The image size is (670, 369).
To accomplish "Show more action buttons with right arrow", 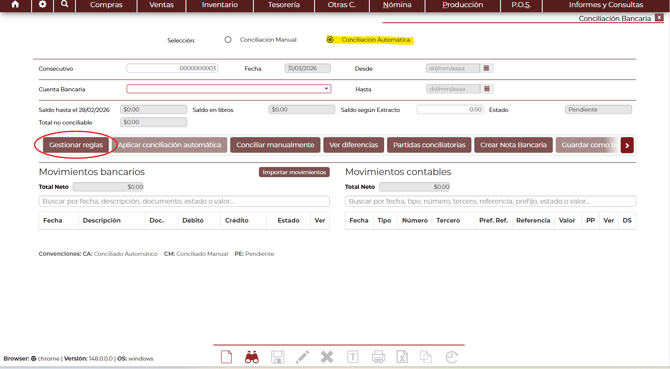I will 627,145.
